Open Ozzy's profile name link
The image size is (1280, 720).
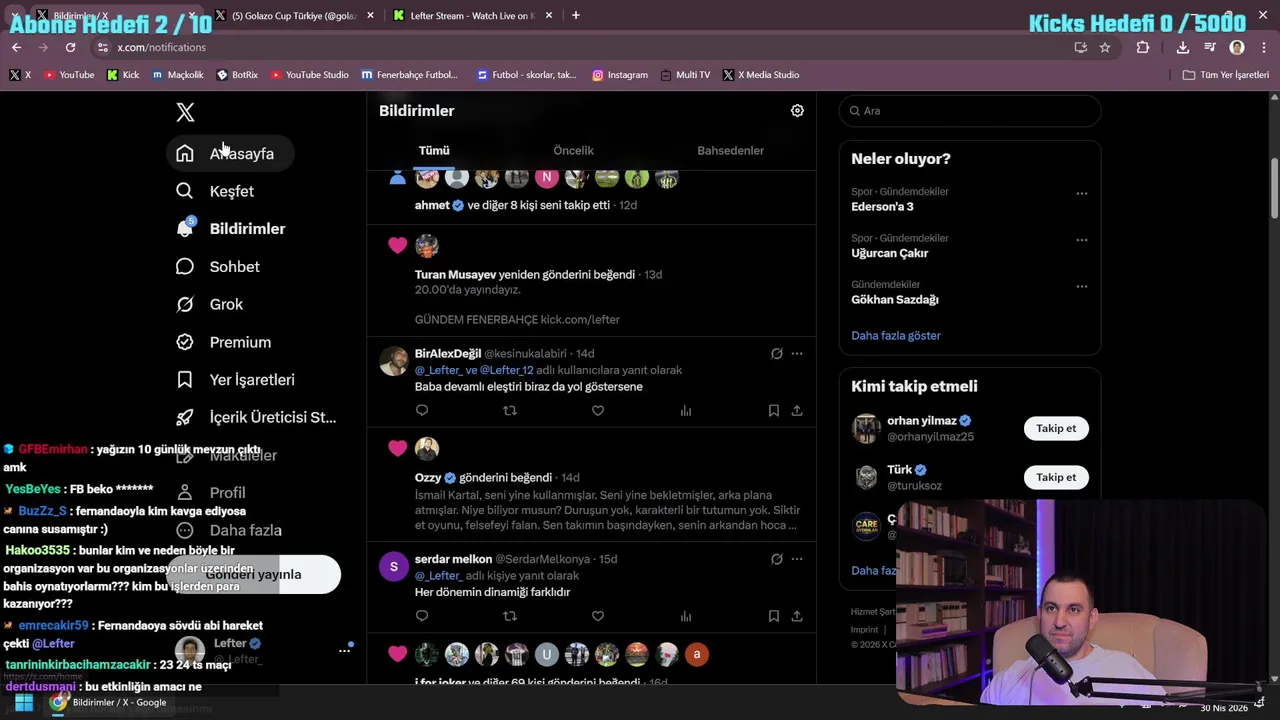[x=428, y=478]
